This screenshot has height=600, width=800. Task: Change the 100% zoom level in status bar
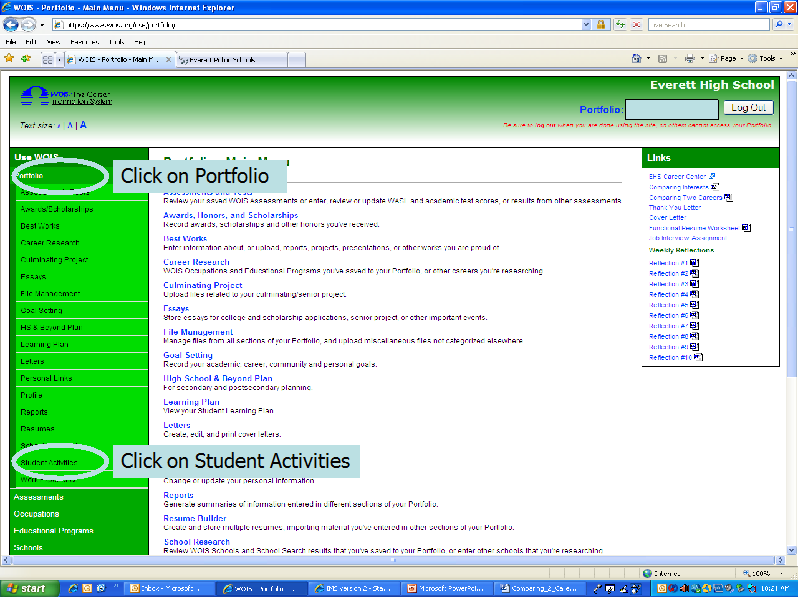click(763, 573)
